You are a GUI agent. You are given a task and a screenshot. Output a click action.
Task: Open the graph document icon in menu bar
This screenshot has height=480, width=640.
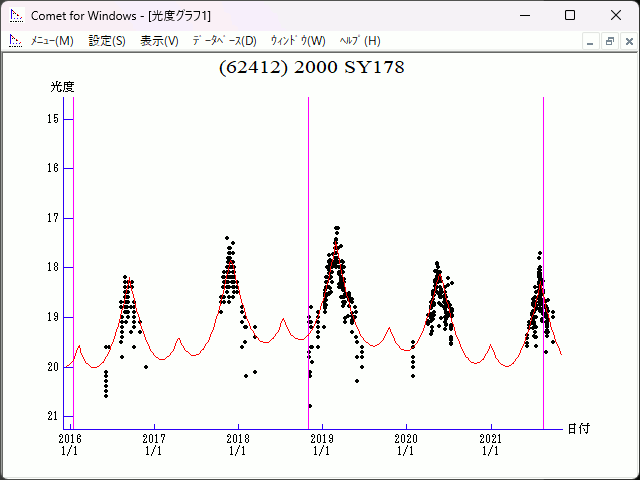(15, 41)
